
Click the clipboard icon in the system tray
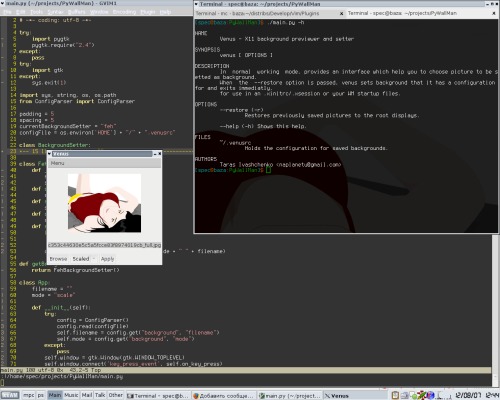(x=395, y=395)
